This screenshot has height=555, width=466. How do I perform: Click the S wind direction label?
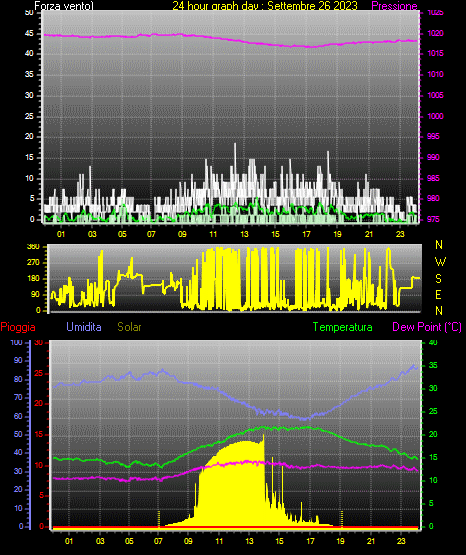click(x=438, y=279)
